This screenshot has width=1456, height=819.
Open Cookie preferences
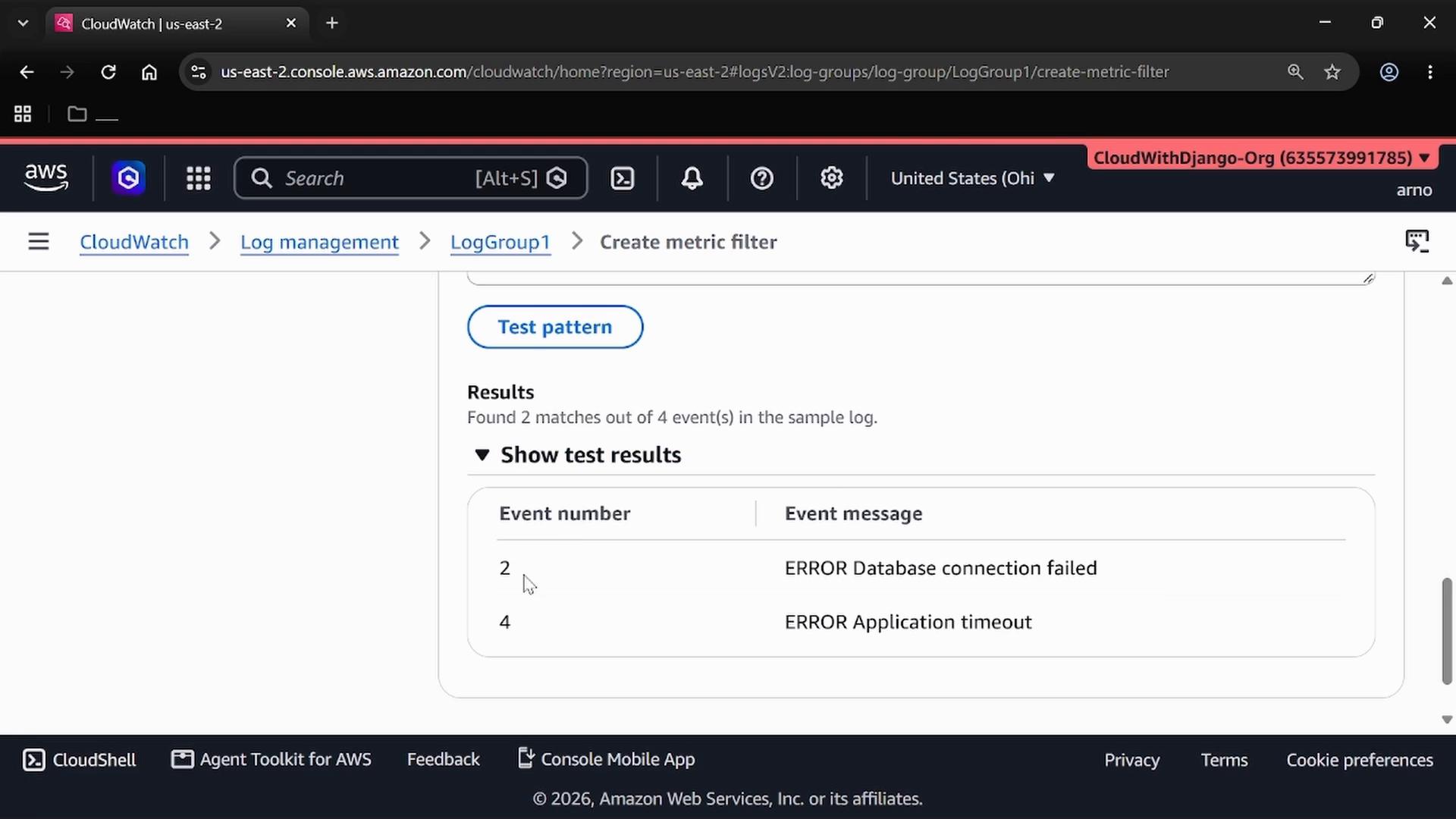[x=1360, y=760]
